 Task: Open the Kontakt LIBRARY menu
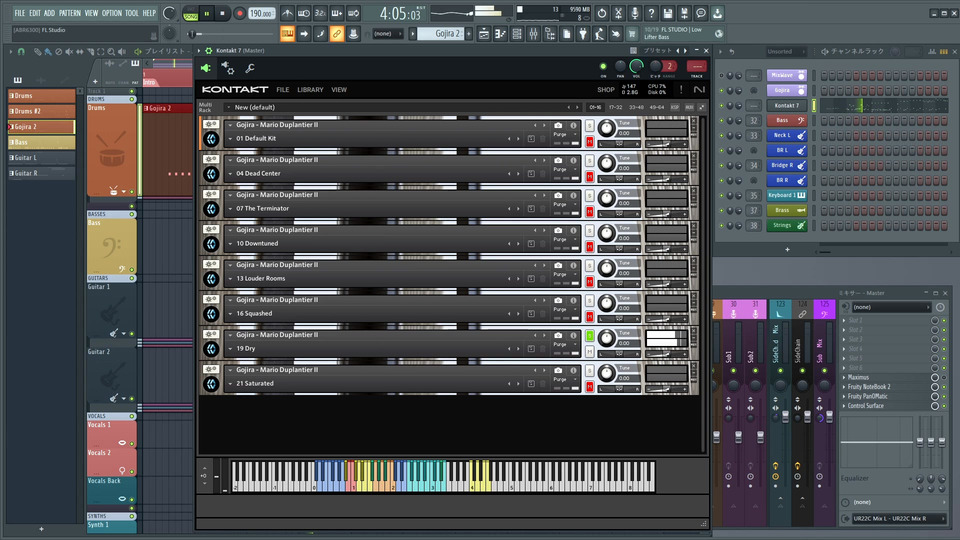[x=310, y=89]
